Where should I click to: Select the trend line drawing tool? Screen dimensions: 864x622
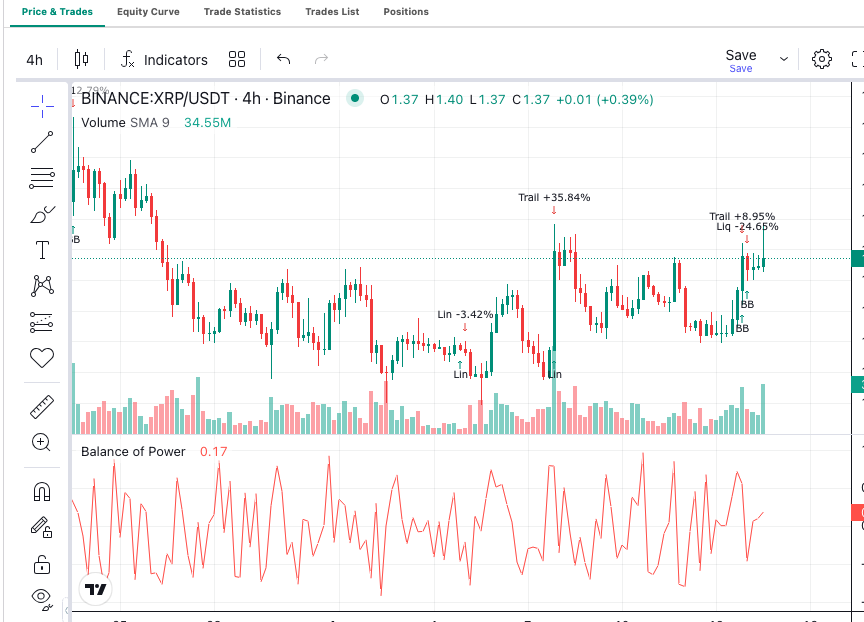tap(42, 142)
